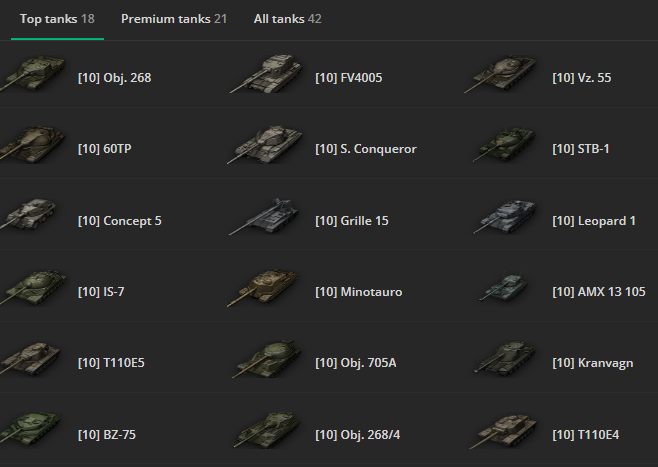Select the "[10] Obj. 268/4" label
Image resolution: width=658 pixels, height=467 pixels.
(x=358, y=436)
